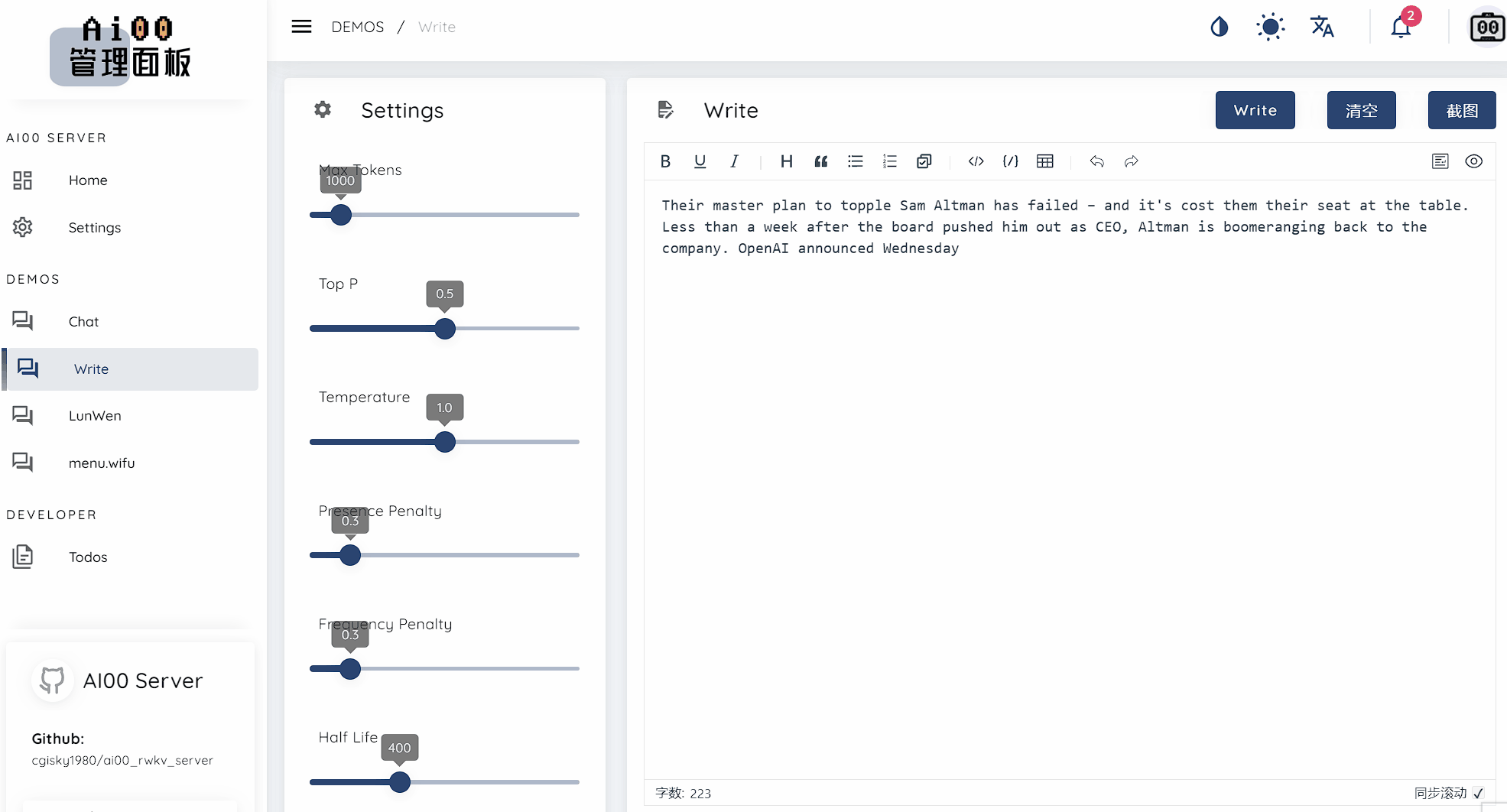Open the LunWen demo in sidebar

(130, 416)
